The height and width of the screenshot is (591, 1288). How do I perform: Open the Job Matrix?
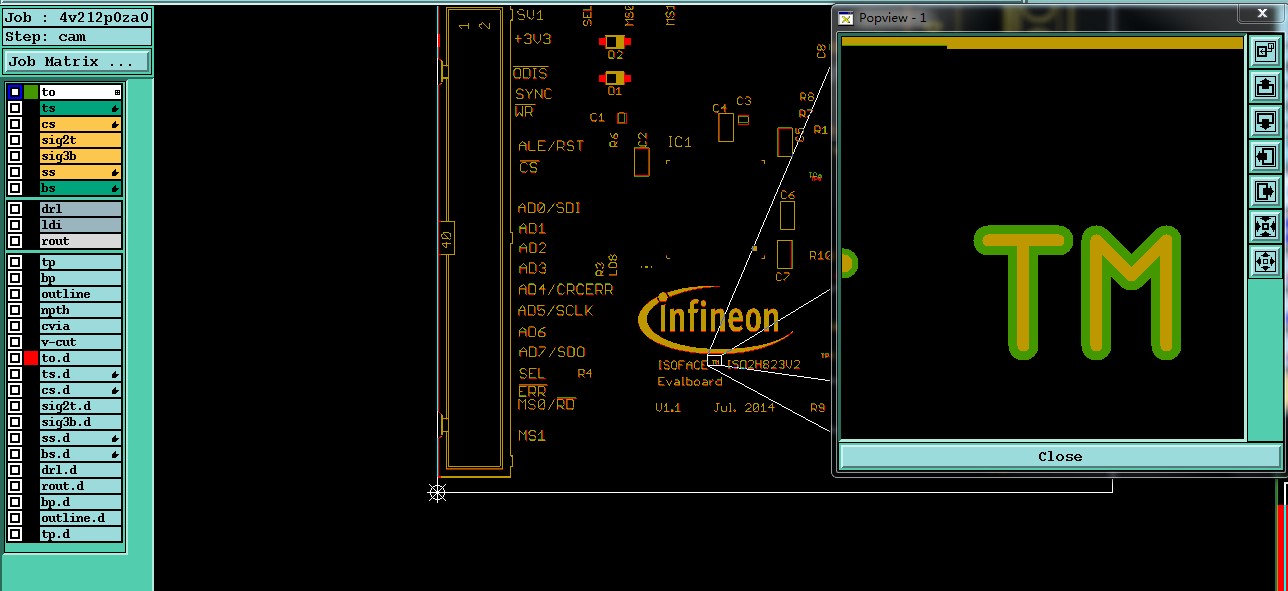[x=76, y=61]
